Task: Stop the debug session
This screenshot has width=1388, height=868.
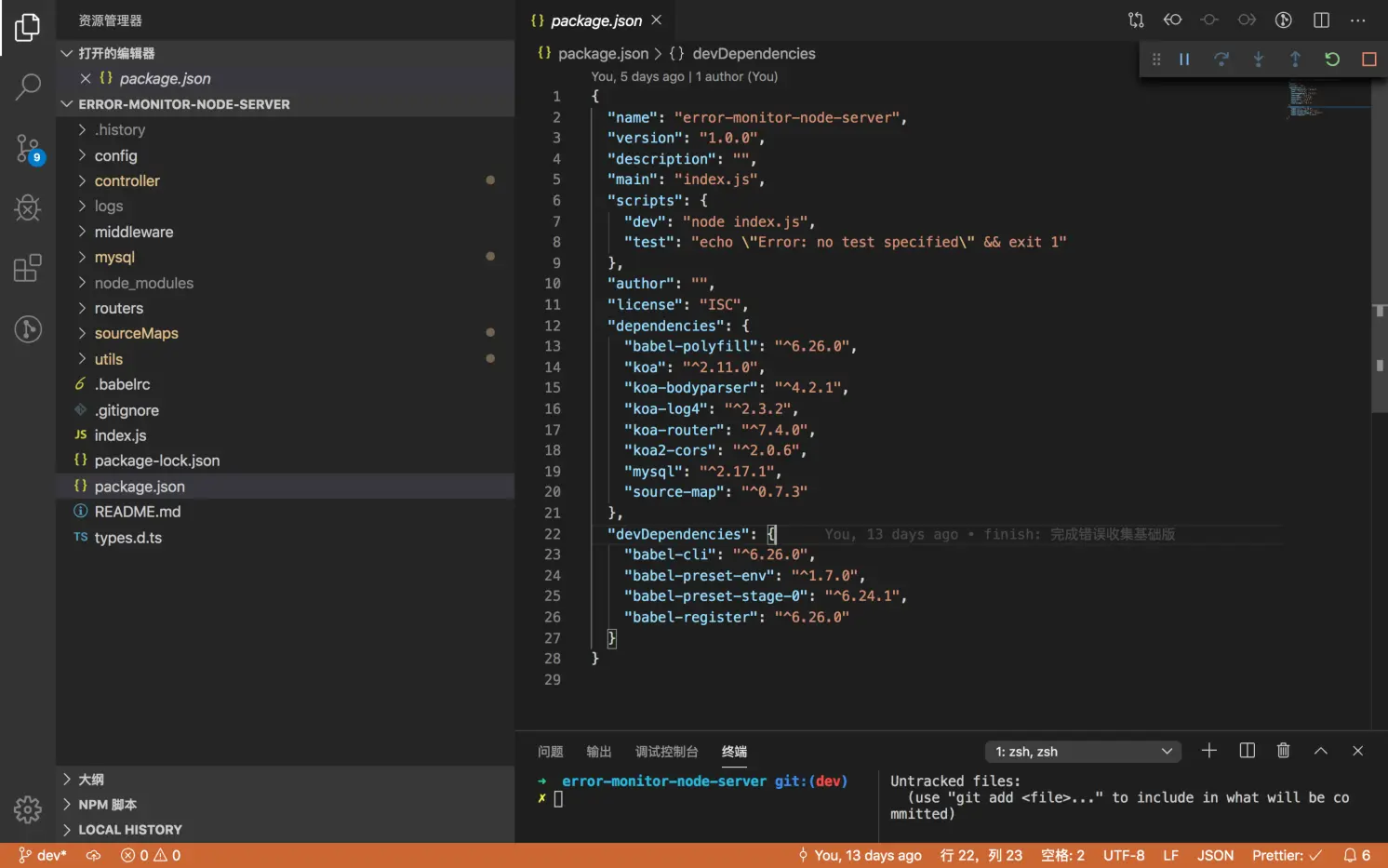Action: point(1368,60)
